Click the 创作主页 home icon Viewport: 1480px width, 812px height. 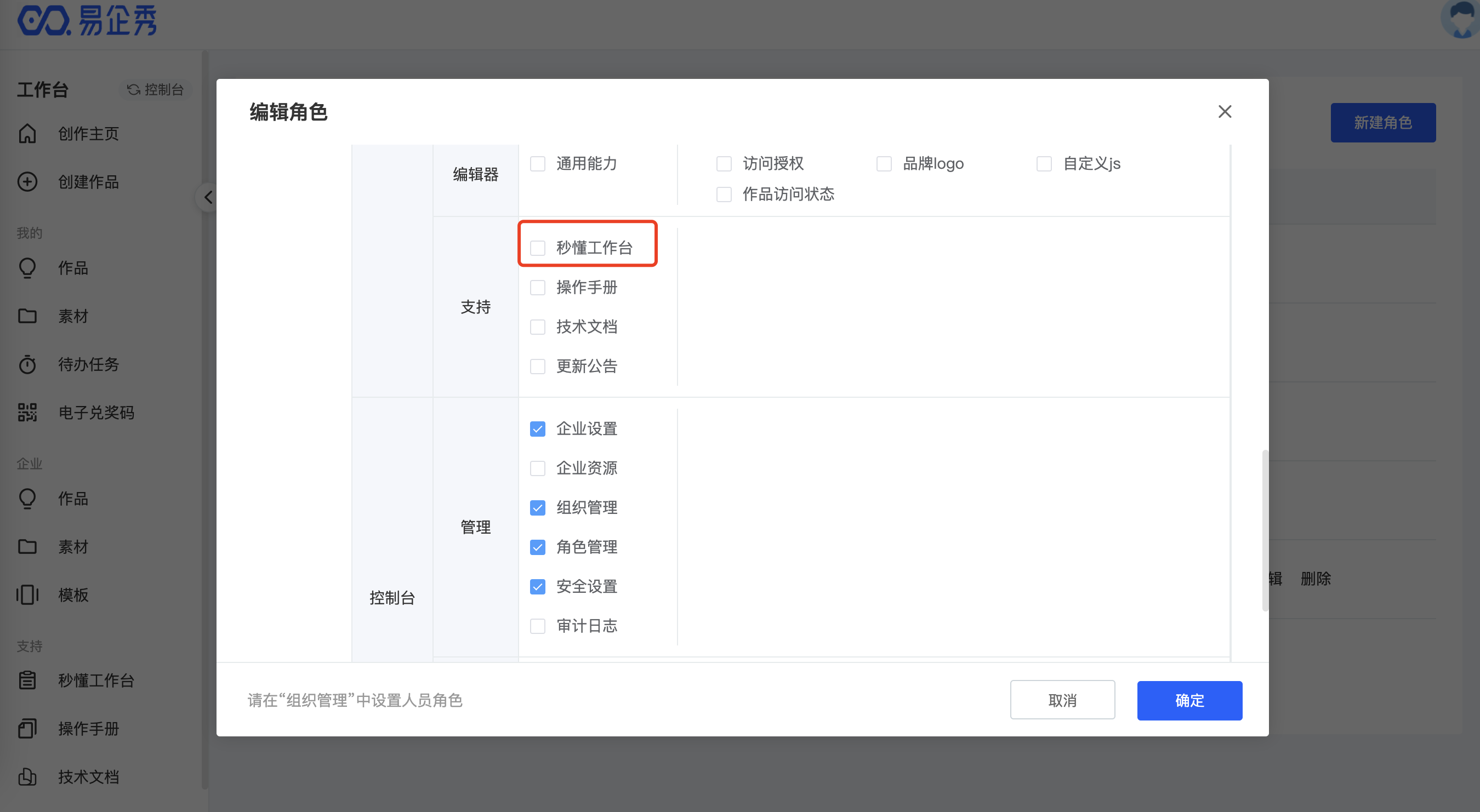click(x=27, y=133)
